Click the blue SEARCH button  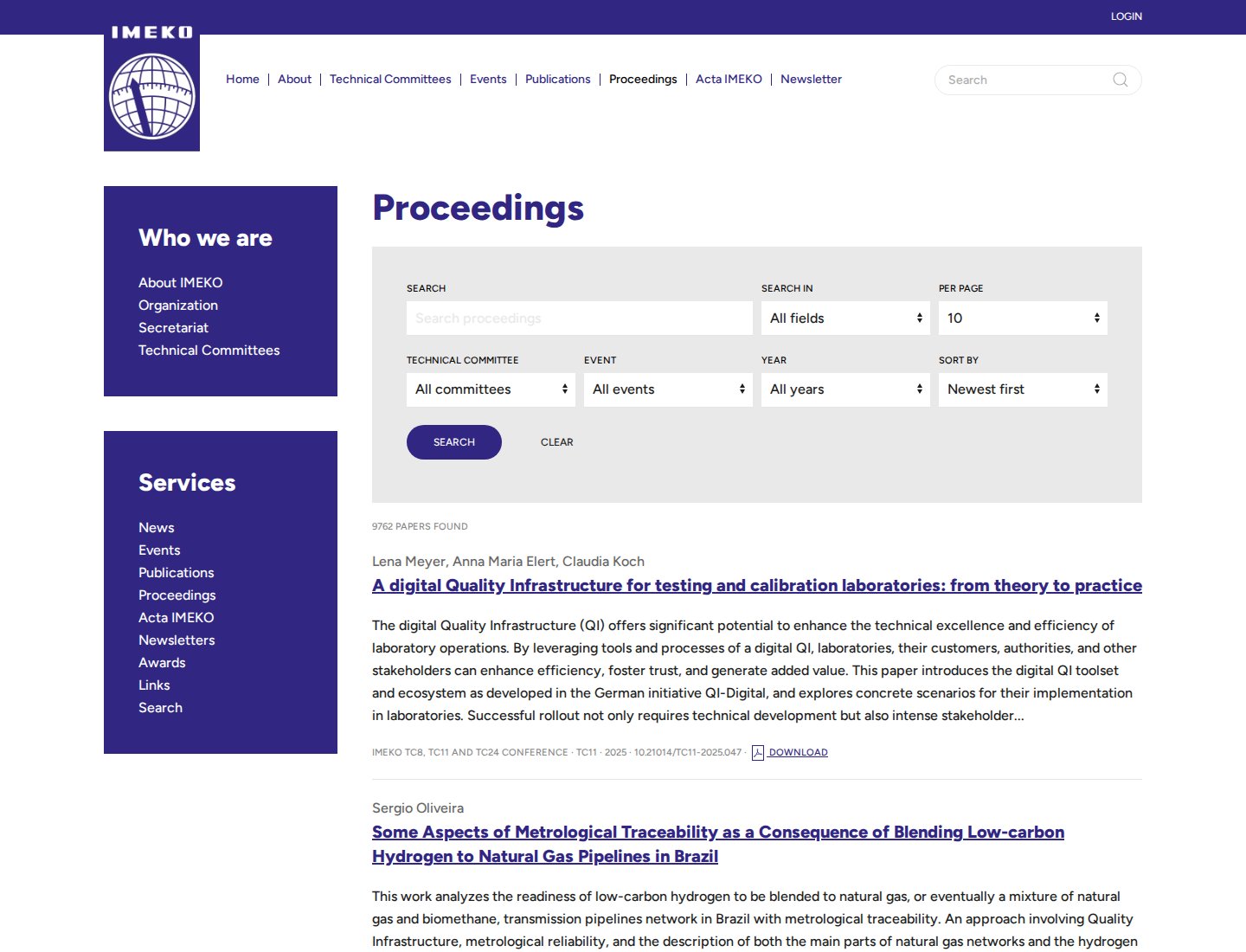point(454,442)
